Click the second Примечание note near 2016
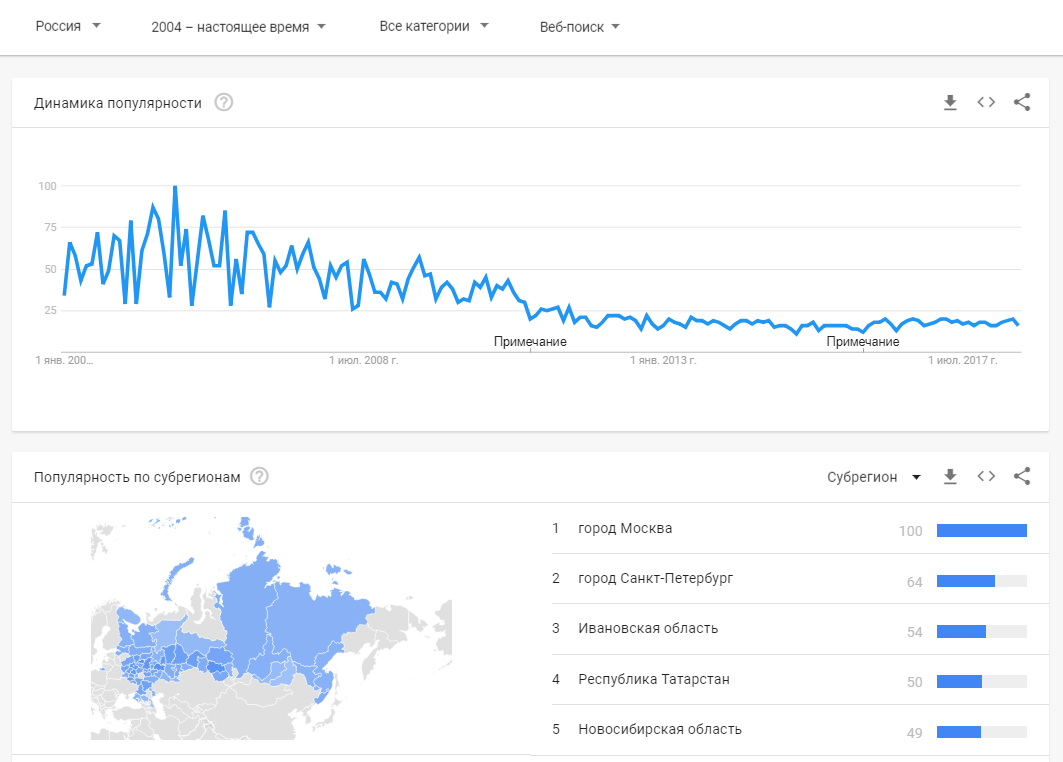1063x762 pixels. pos(862,341)
